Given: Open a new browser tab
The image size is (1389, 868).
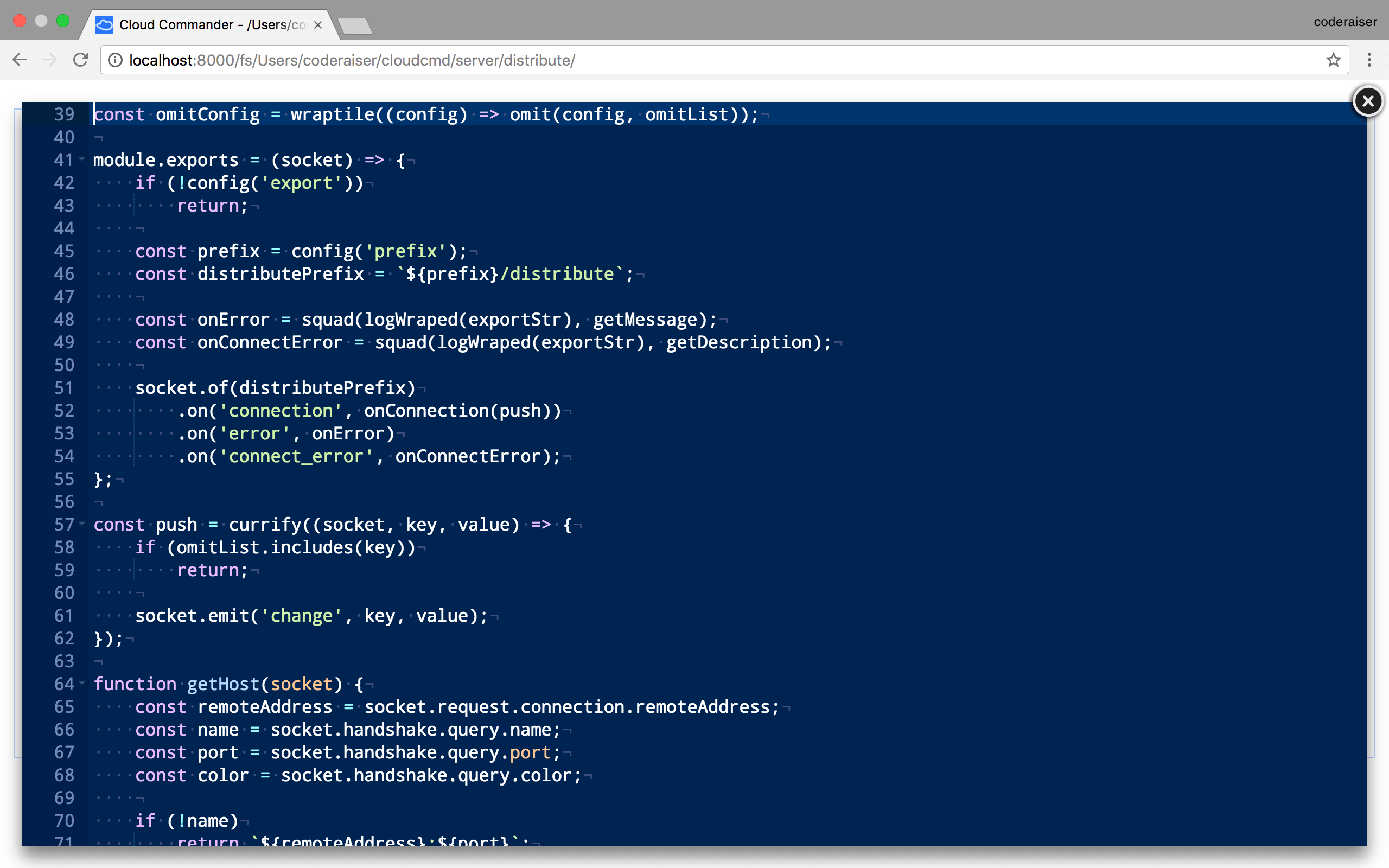Looking at the screenshot, I should tap(355, 26).
